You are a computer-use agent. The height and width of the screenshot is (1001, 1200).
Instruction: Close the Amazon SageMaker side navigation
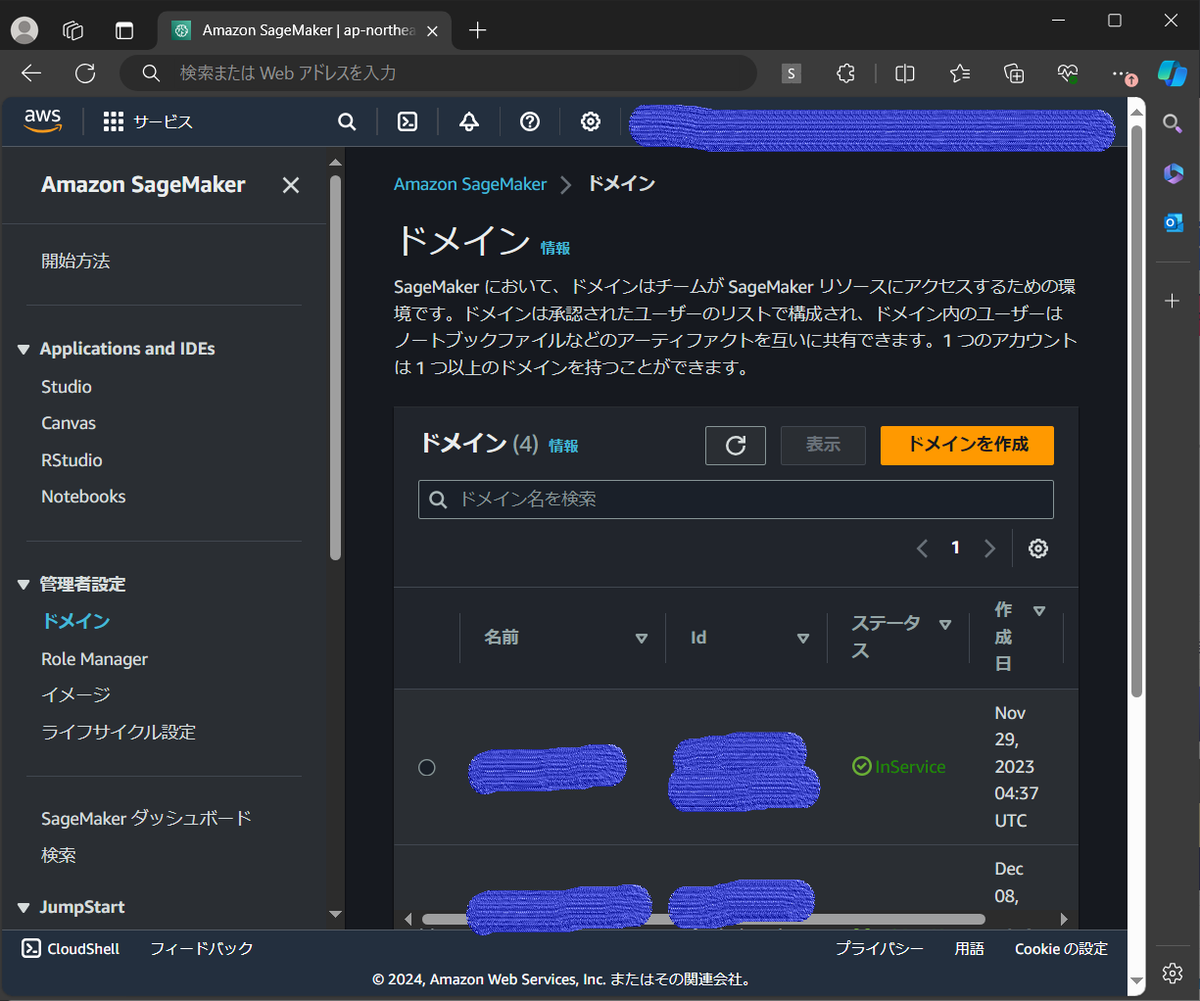(291, 185)
